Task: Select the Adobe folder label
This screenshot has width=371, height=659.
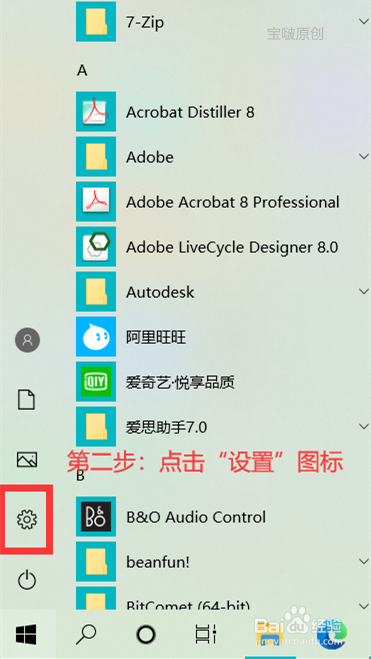Action: tap(150, 157)
